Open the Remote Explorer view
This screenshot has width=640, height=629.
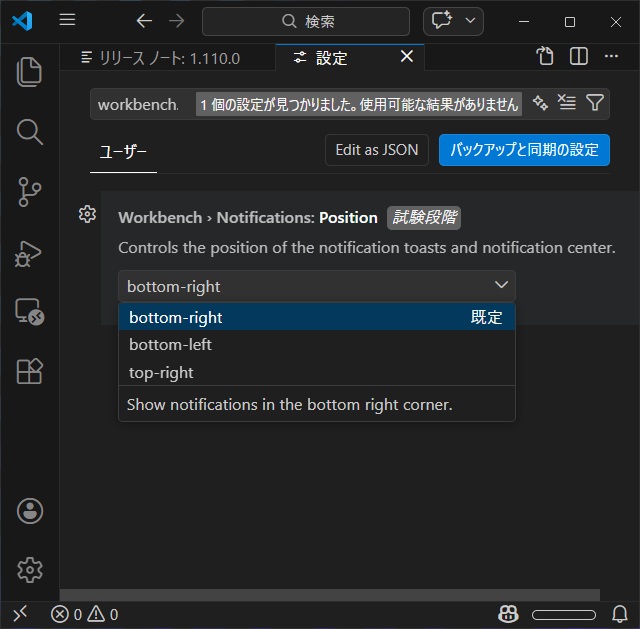click(30, 312)
